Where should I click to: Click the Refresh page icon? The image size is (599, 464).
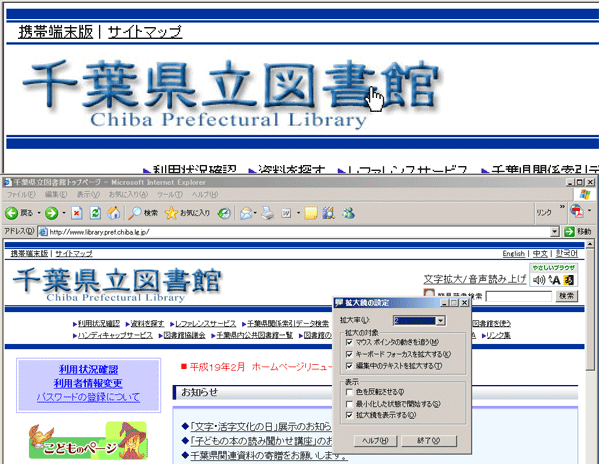click(95, 213)
